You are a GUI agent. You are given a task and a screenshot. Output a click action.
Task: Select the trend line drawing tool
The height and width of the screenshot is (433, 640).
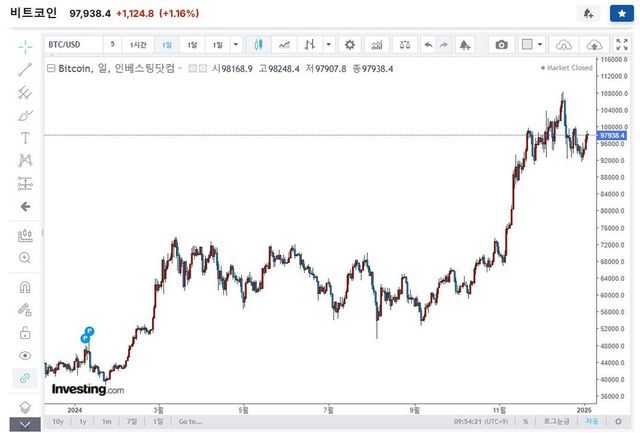coord(25,69)
